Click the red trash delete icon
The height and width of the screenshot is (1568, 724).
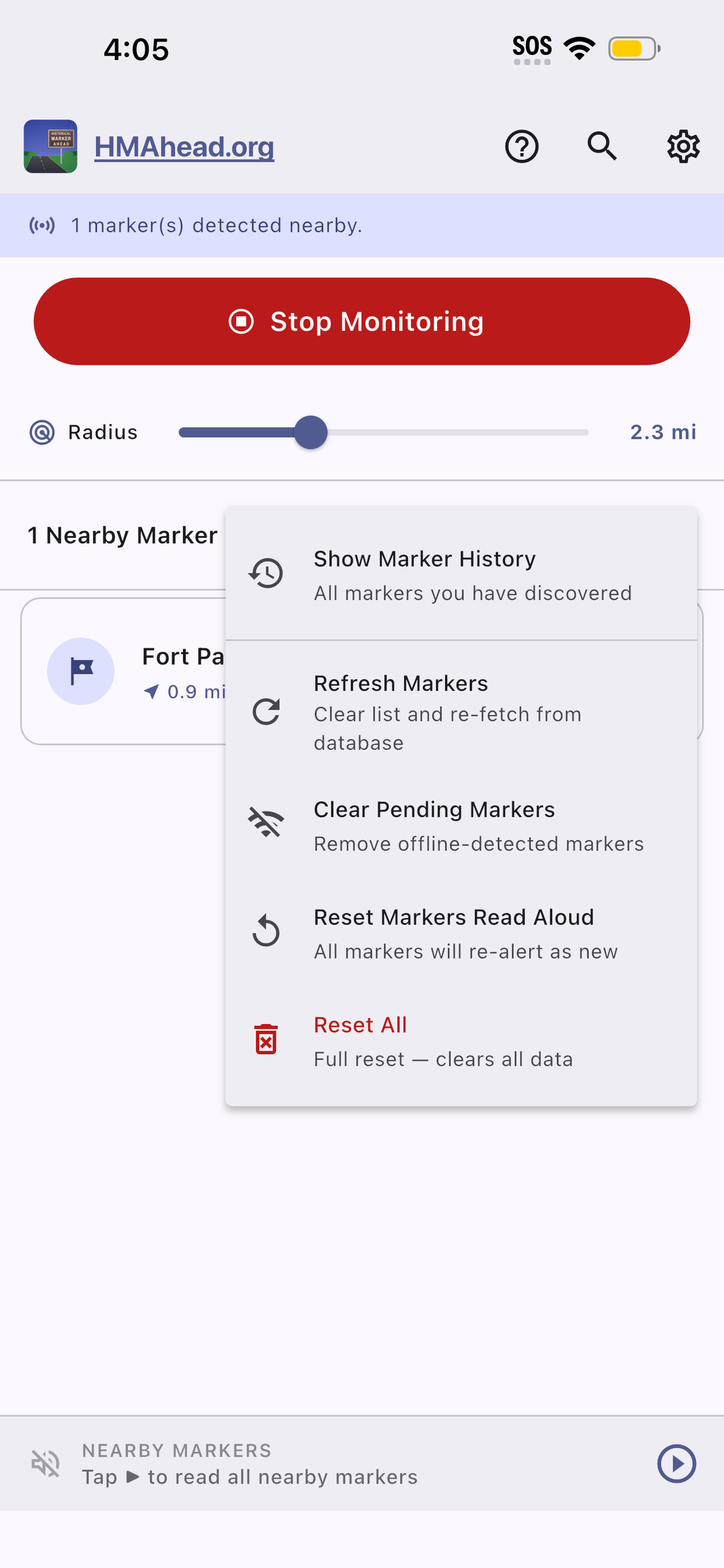(x=266, y=1039)
